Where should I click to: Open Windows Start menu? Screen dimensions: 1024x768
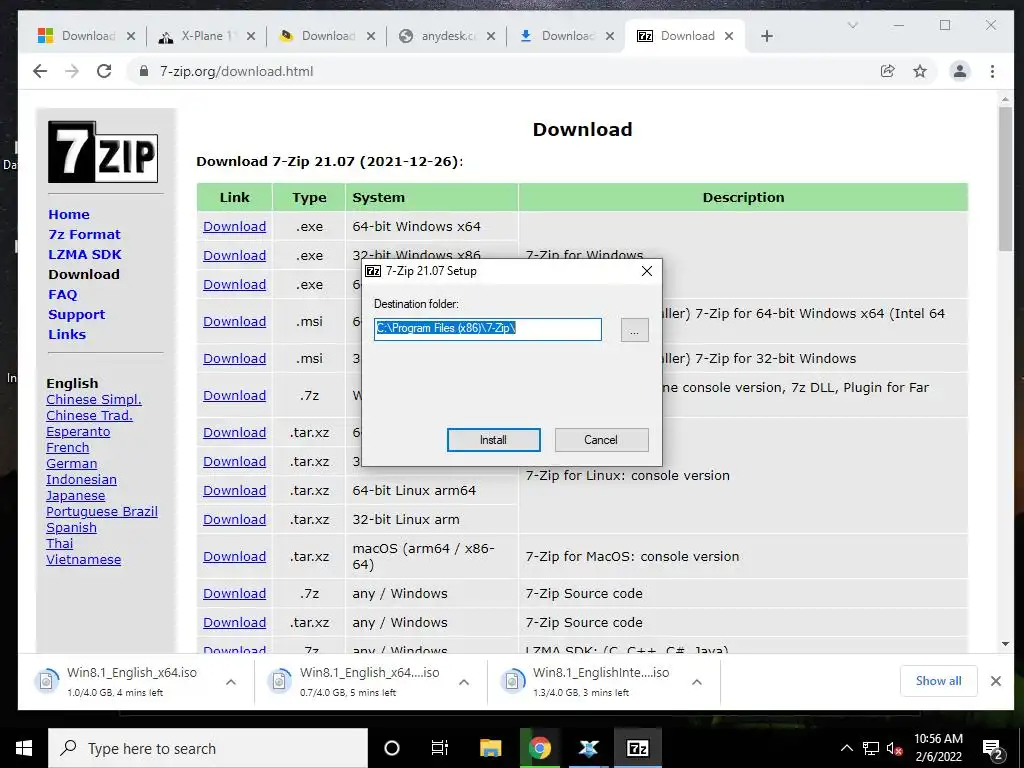(x=24, y=748)
